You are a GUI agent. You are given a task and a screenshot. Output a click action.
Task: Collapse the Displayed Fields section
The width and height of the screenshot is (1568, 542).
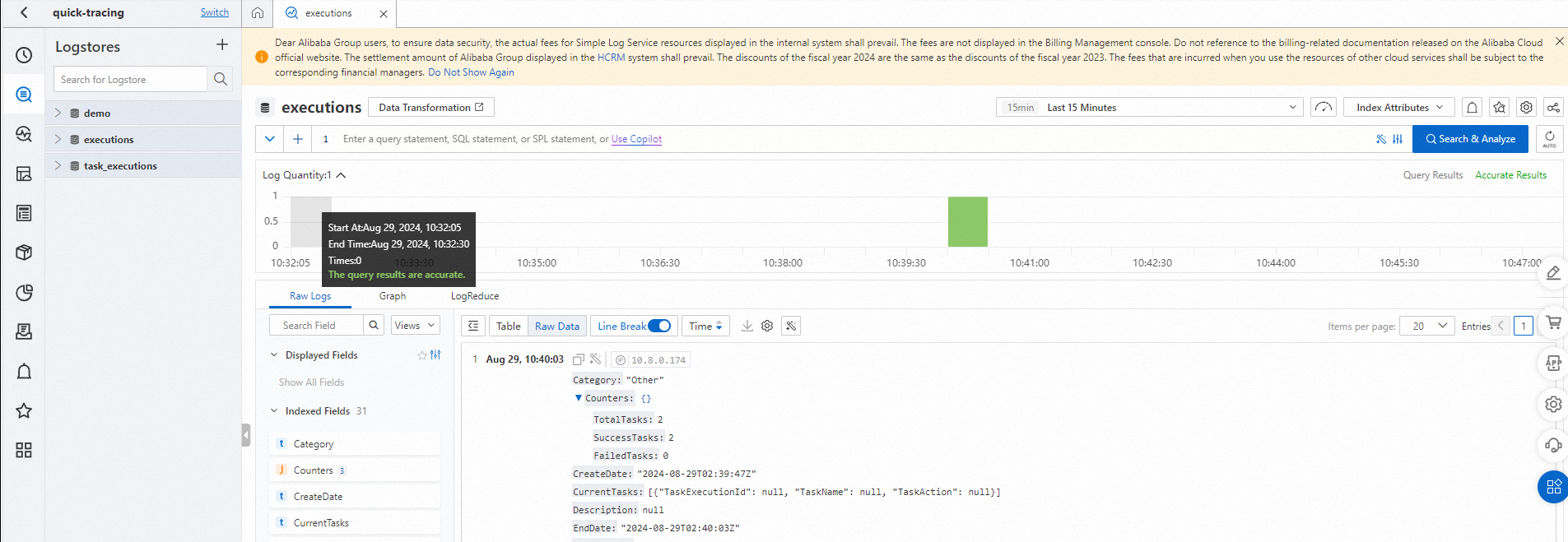tap(274, 355)
